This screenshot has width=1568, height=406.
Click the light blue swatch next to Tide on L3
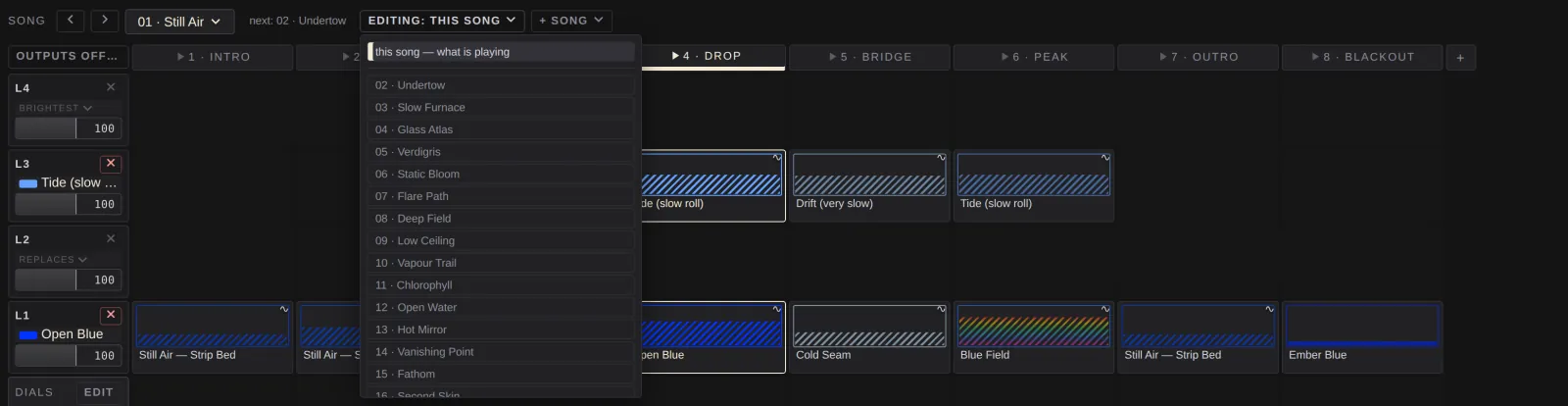click(28, 183)
